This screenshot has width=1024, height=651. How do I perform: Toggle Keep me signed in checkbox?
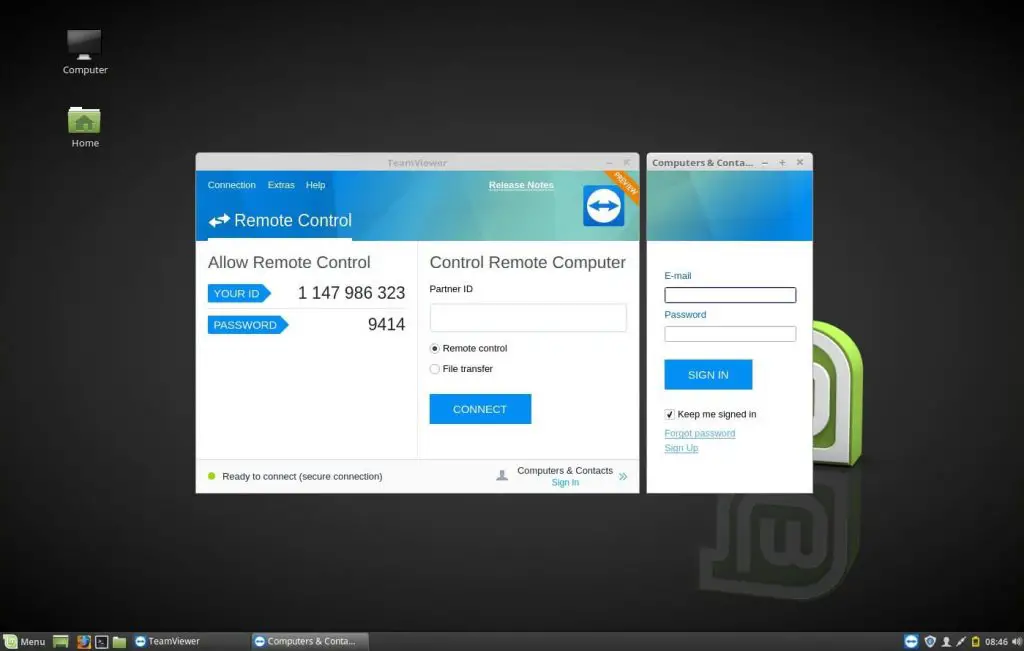click(x=669, y=415)
